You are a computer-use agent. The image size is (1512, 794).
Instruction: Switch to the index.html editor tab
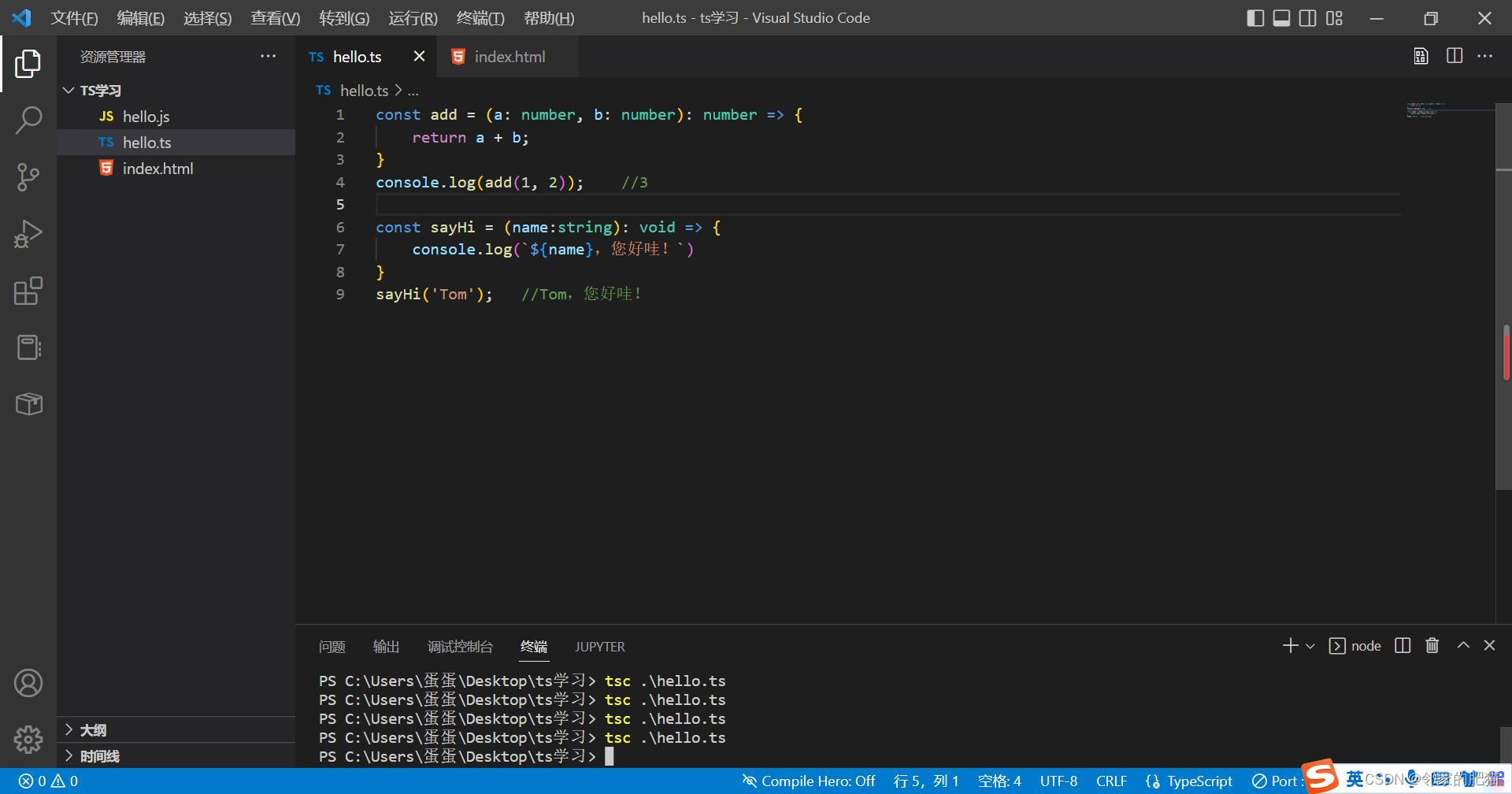point(510,57)
